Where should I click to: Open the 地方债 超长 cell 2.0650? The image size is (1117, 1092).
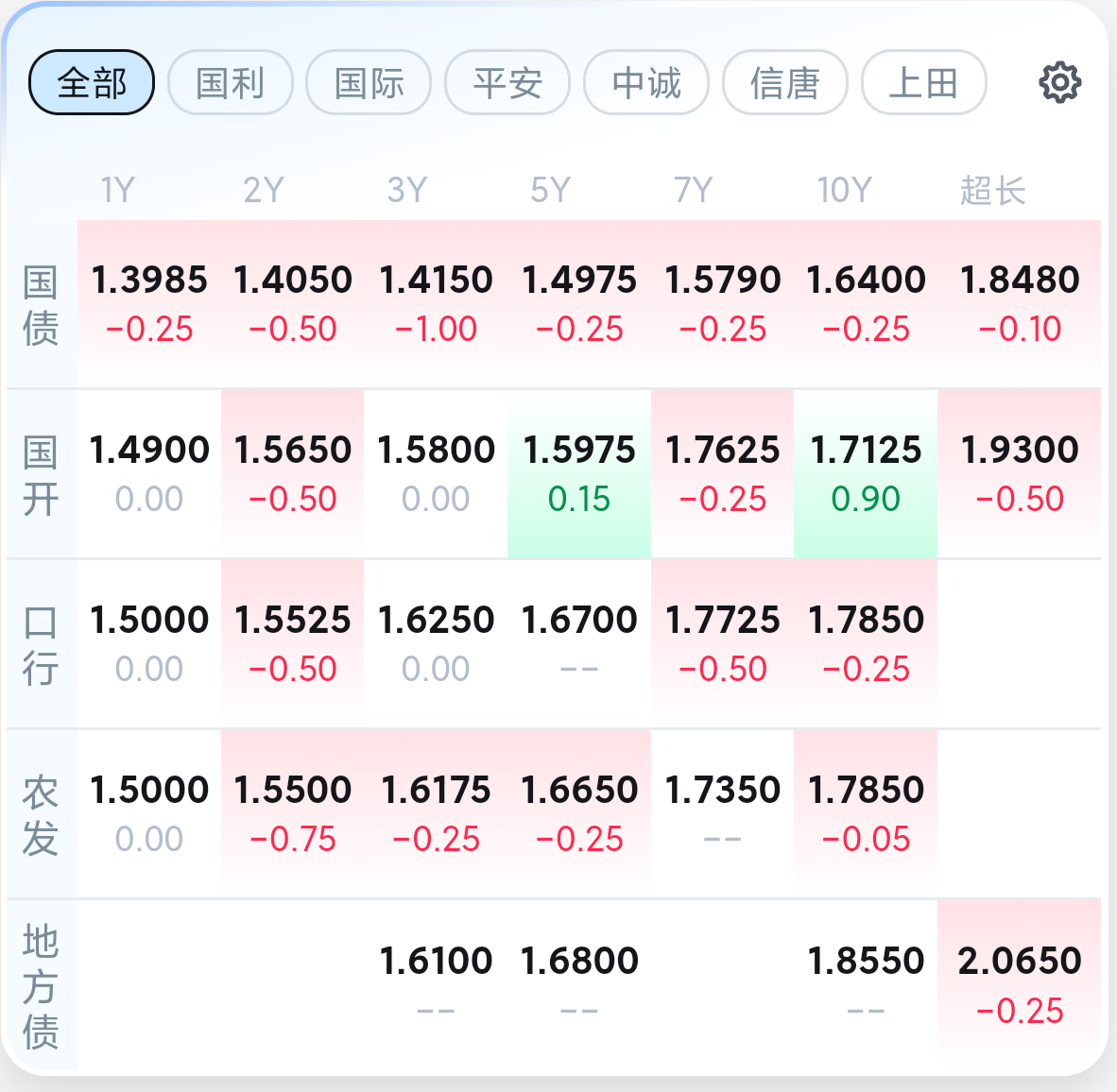point(1019,982)
